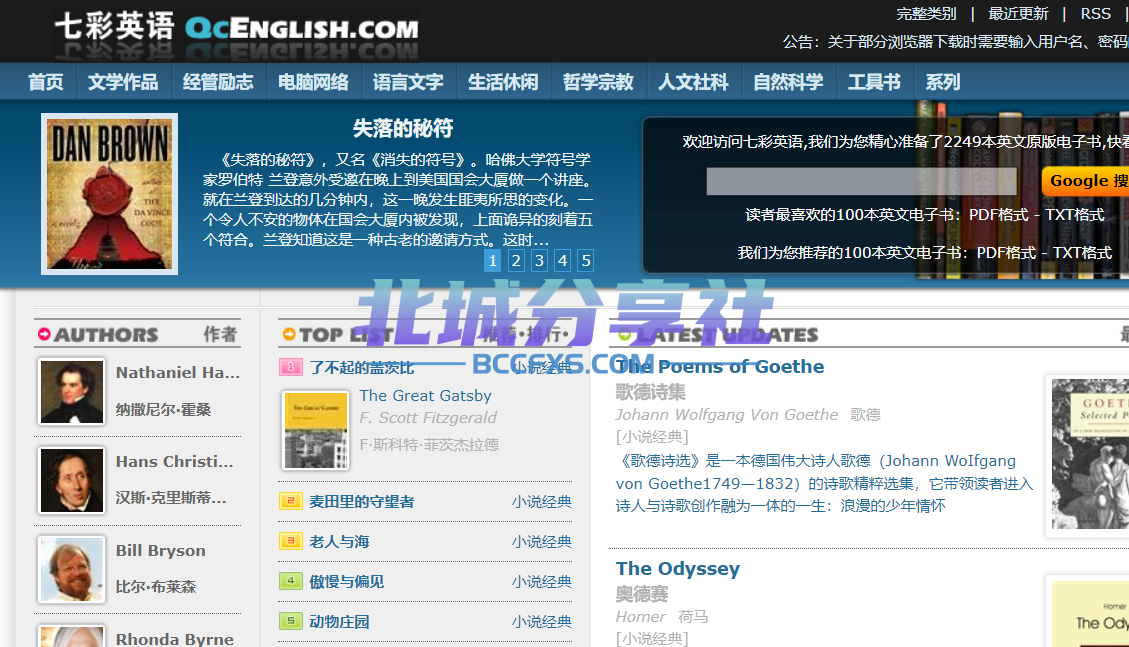Open the 语言文字 category

pos(408,82)
